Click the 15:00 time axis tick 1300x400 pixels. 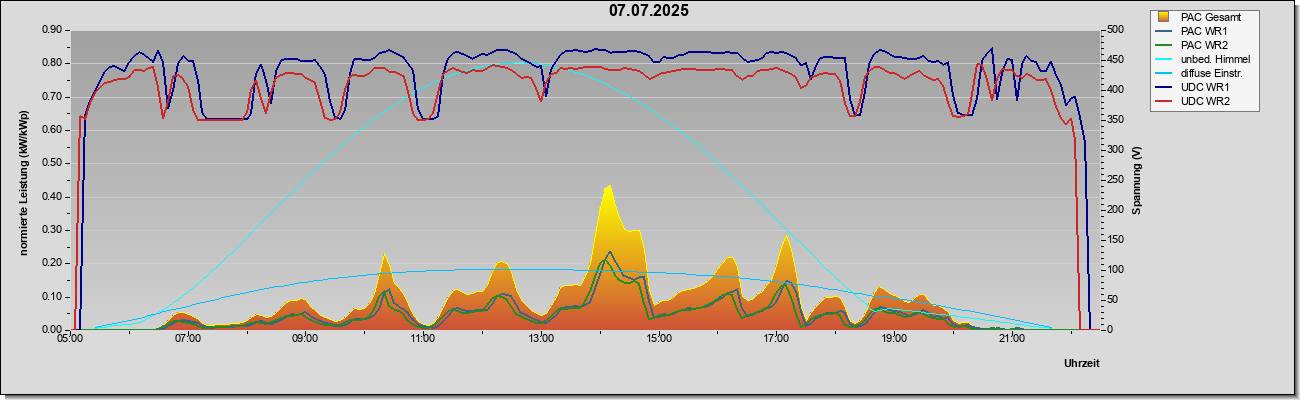point(659,340)
